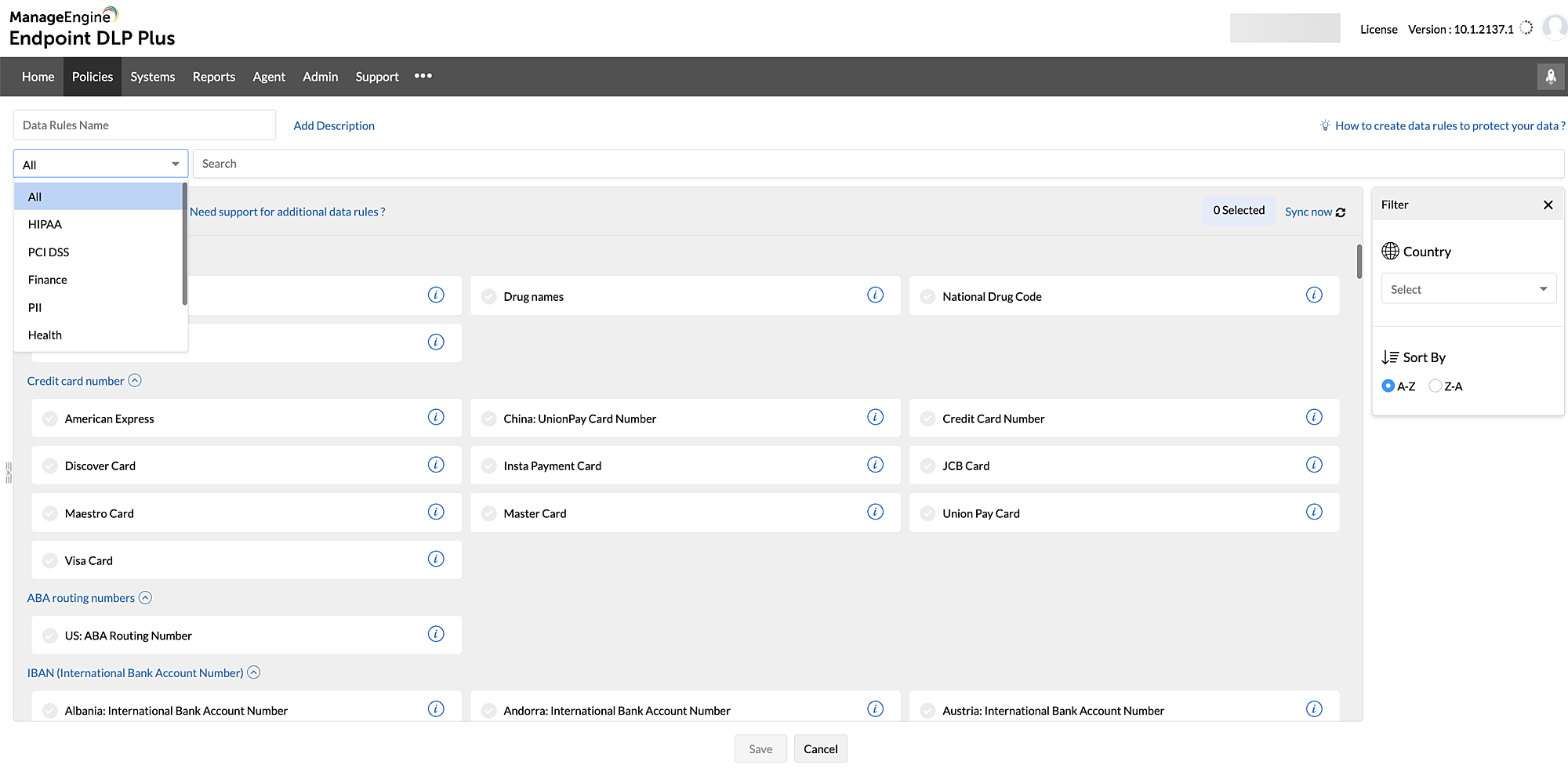1568x768 pixels.
Task: Select the American Express data rule checkbox
Action: (x=49, y=418)
